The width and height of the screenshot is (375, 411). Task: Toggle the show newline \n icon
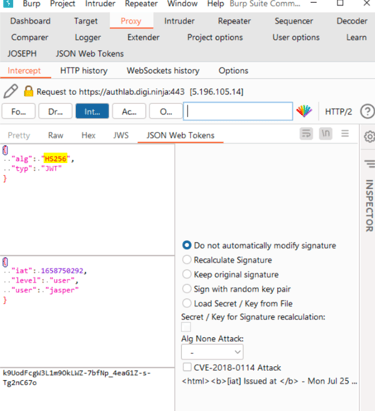pyautogui.click(x=326, y=134)
